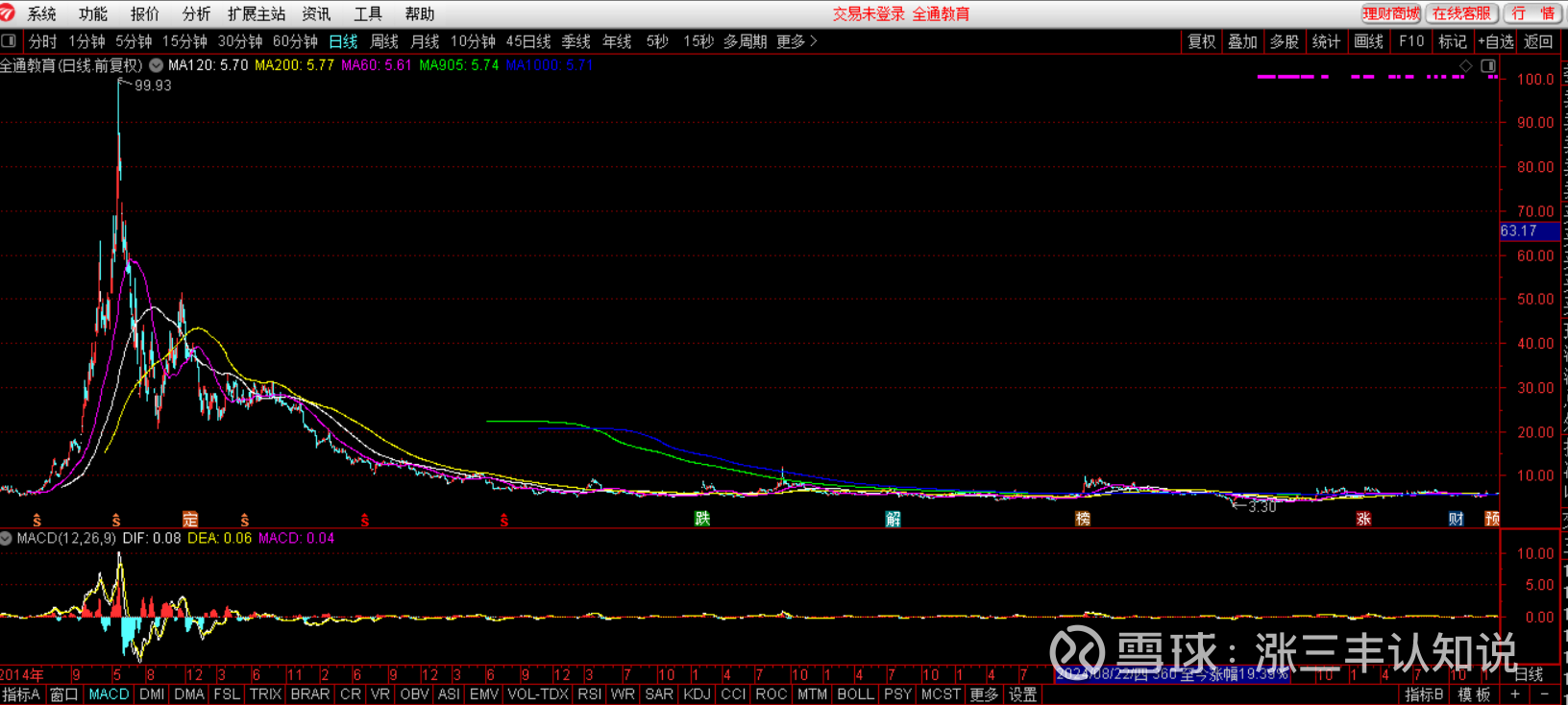Click the 定 event marker icon

tap(190, 519)
